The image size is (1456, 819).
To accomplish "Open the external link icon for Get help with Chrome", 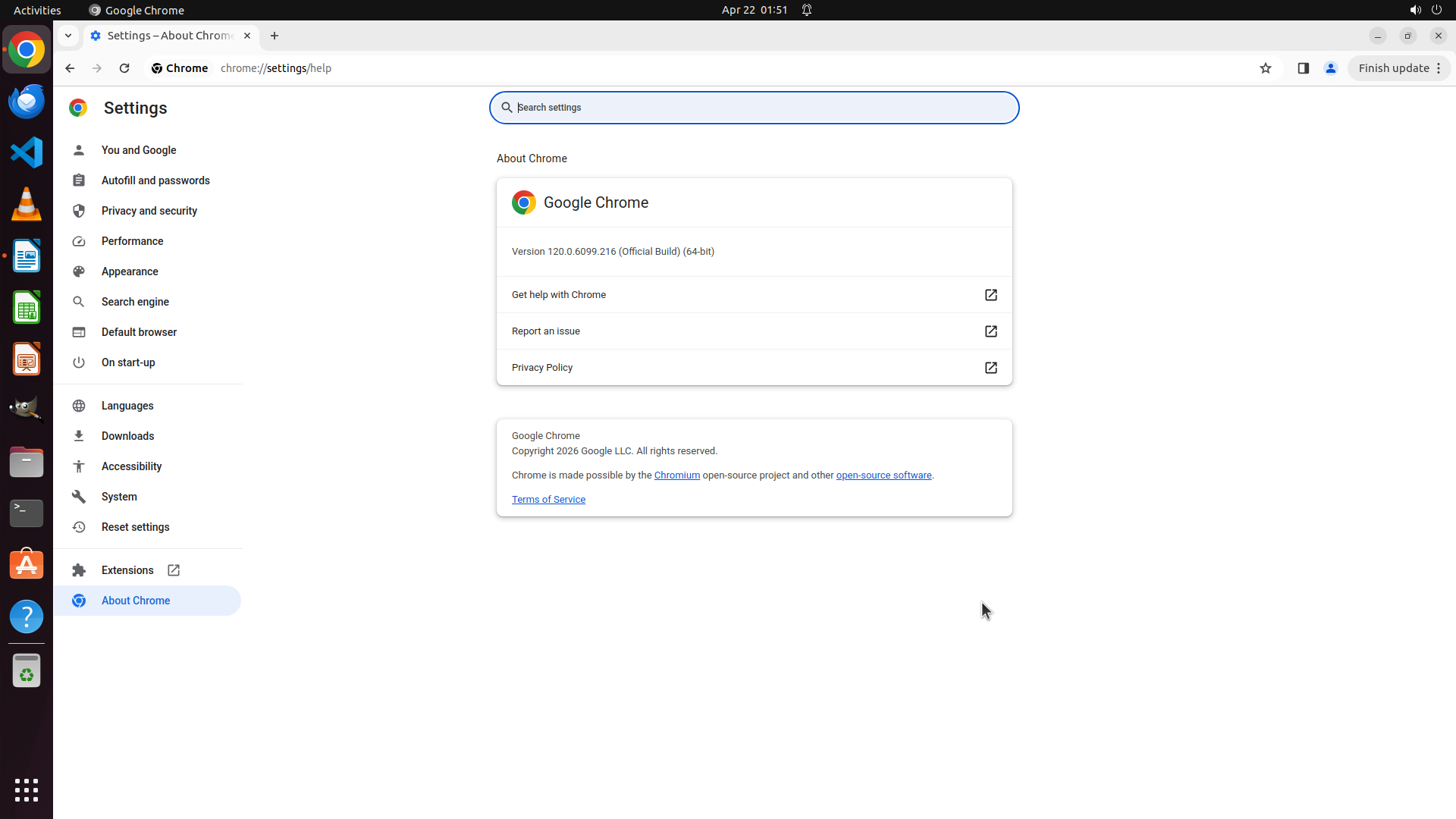I will [990, 295].
